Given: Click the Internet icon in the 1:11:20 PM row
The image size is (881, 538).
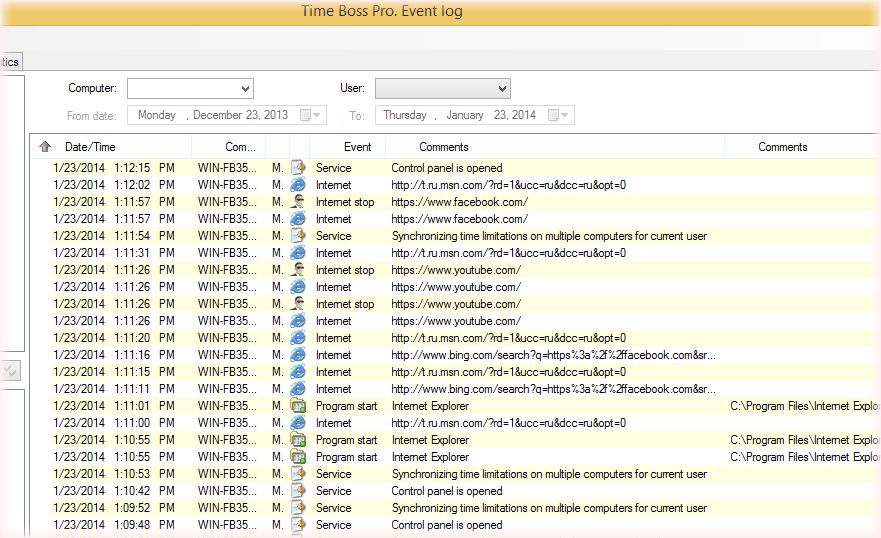Looking at the screenshot, I should (298, 338).
